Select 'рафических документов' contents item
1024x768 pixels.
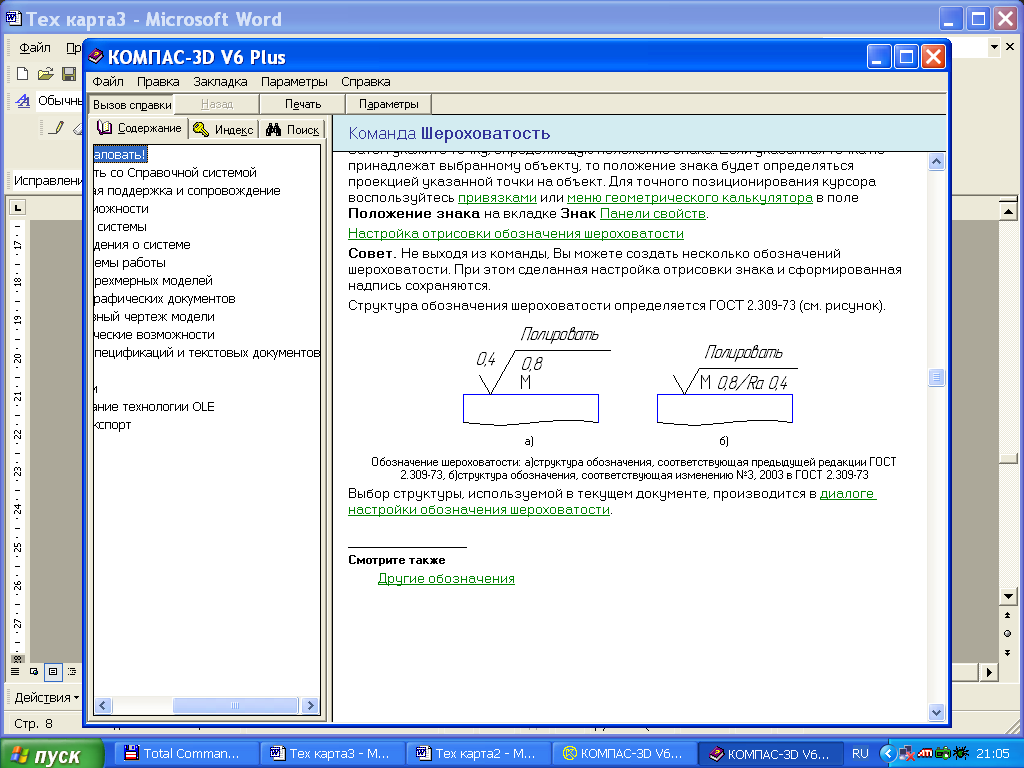165,299
